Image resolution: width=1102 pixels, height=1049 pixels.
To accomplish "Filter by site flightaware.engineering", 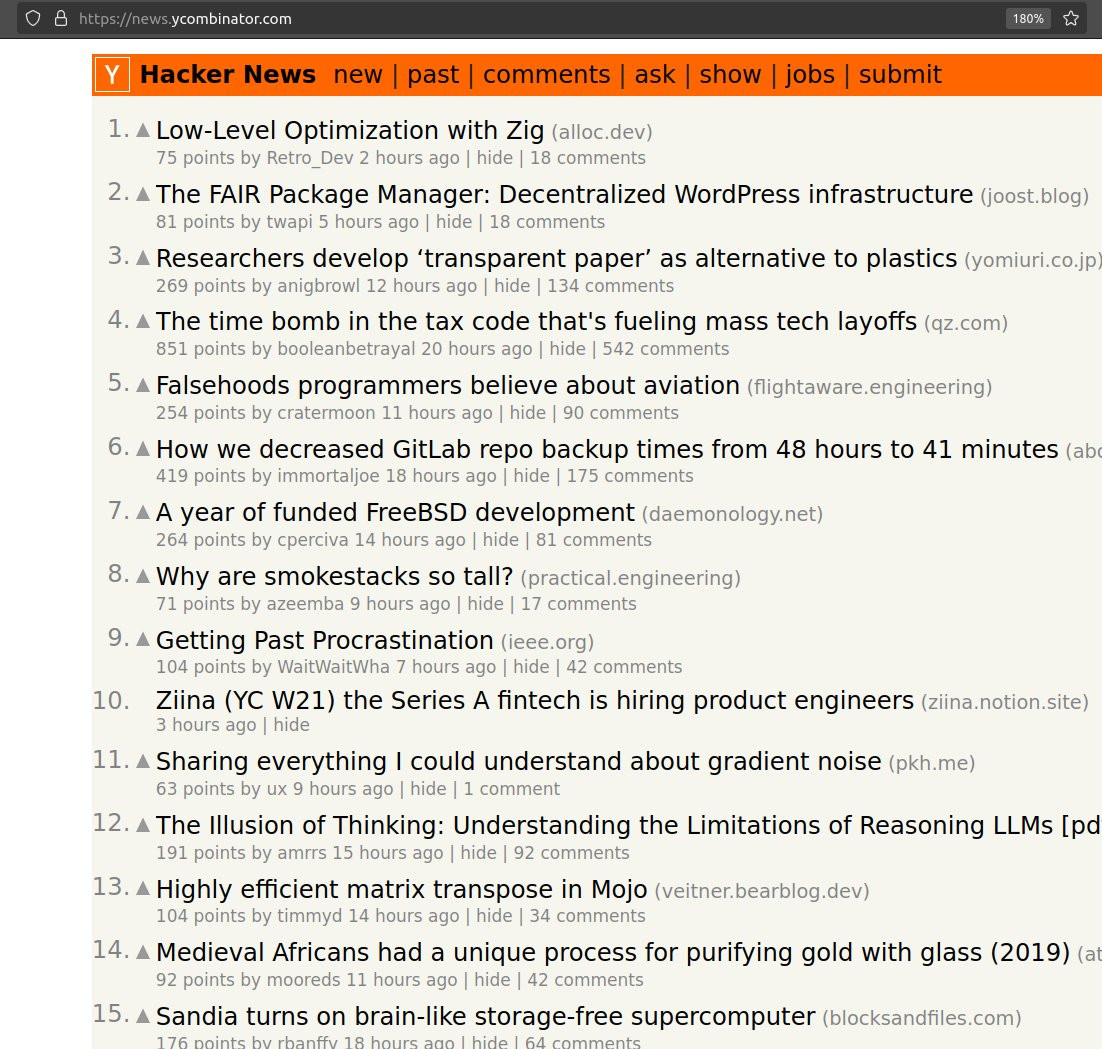I will tap(869, 387).
